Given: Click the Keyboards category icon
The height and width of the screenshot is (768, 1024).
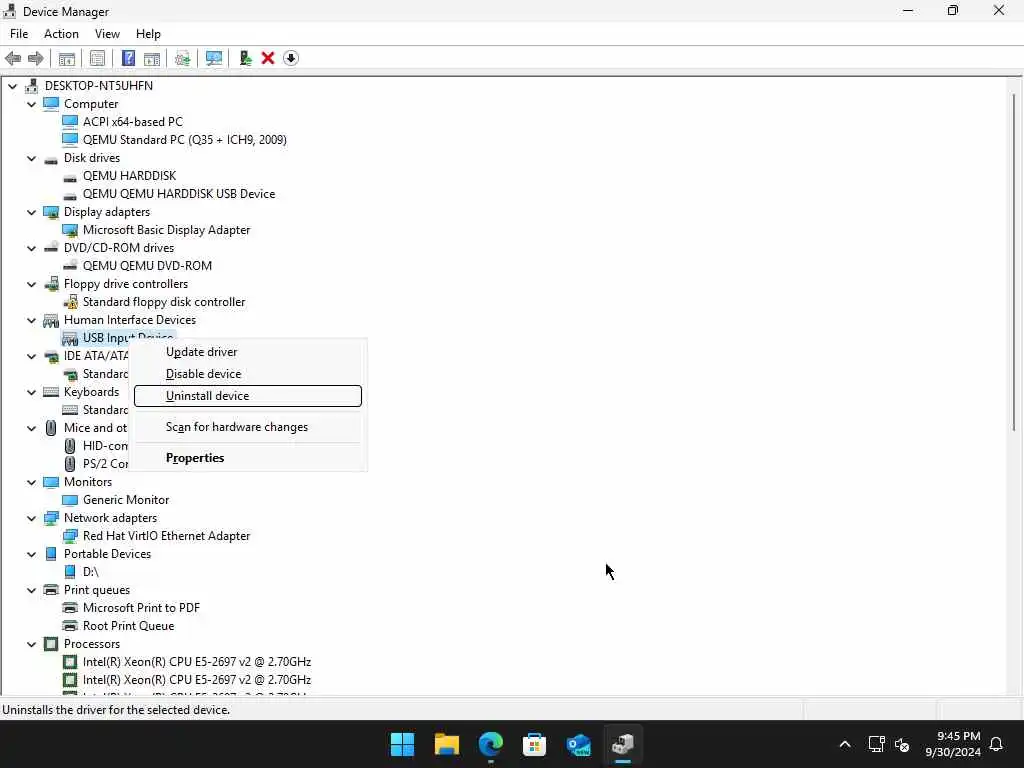Looking at the screenshot, I should pos(51,392).
